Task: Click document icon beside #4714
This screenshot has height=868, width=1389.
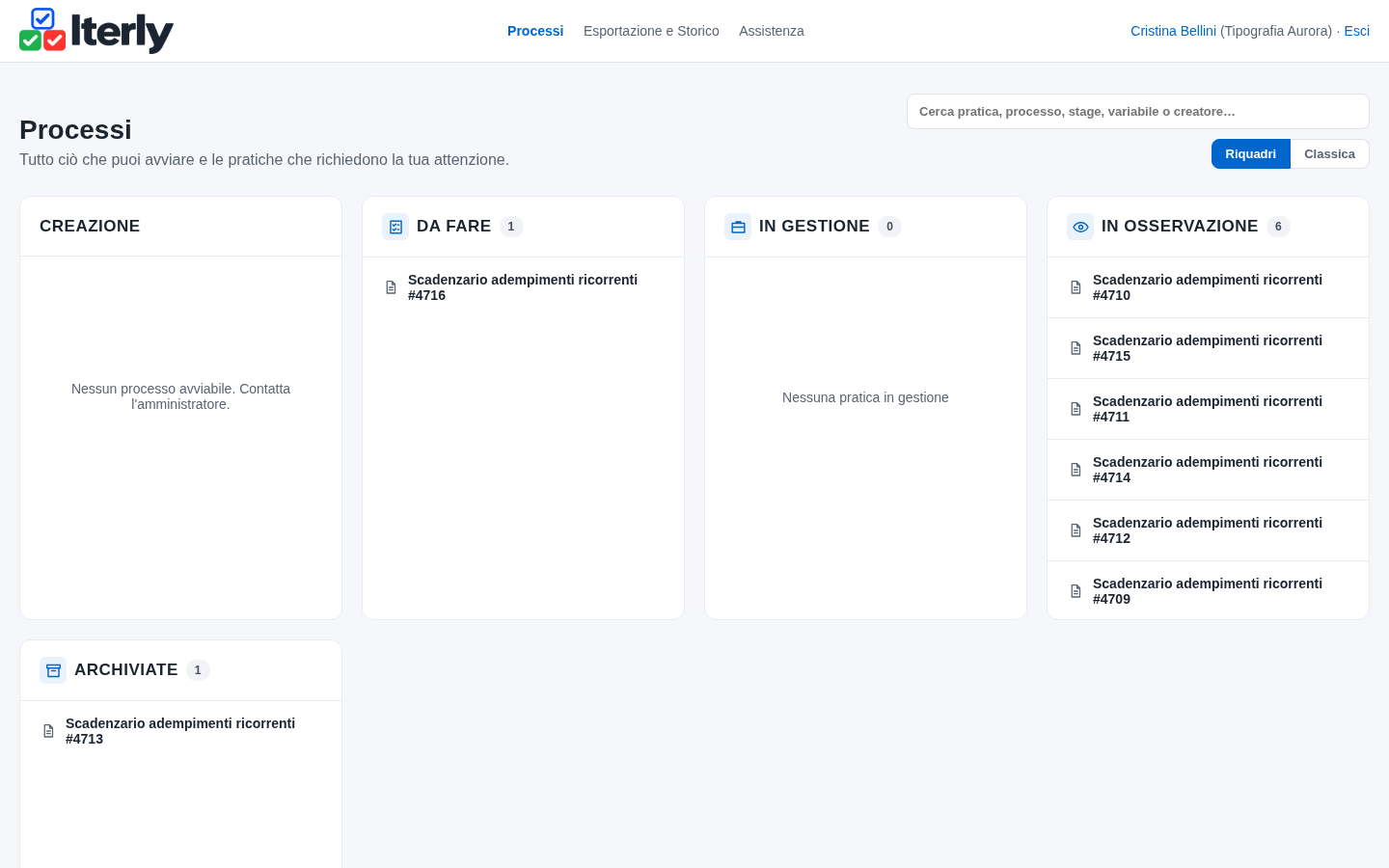Action: [x=1076, y=470]
